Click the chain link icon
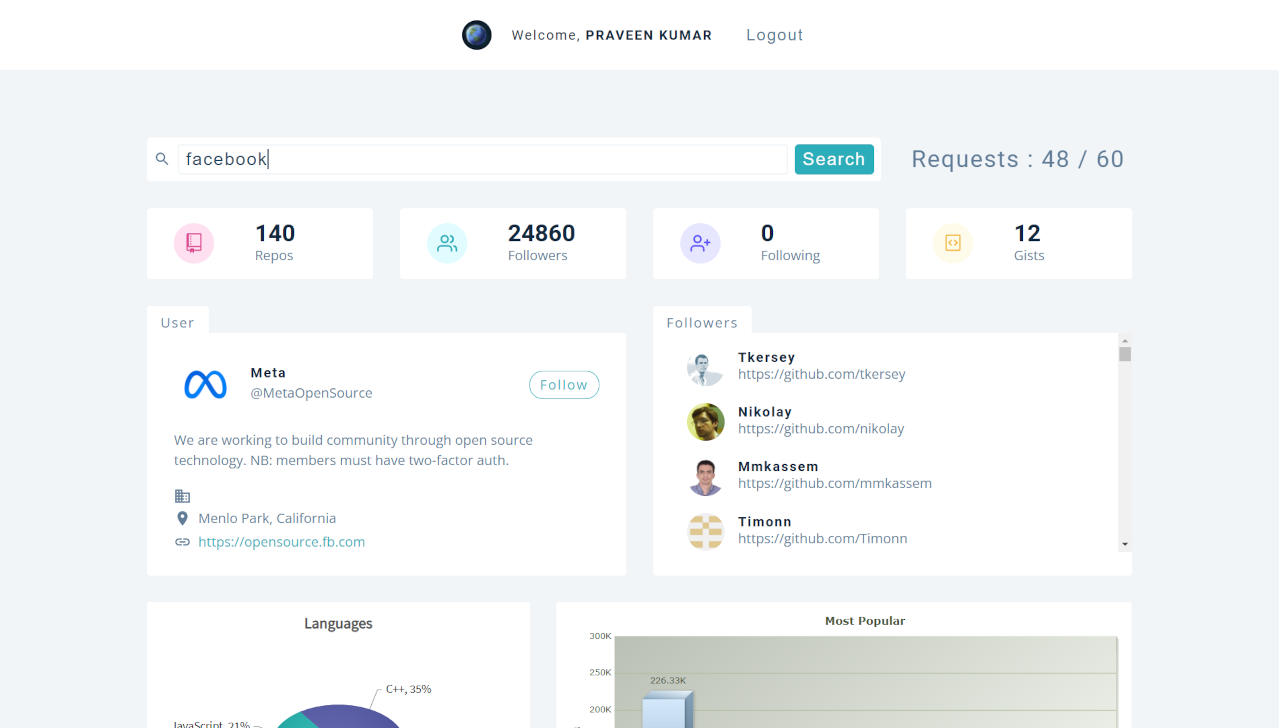Image resolution: width=1280 pixels, height=728 pixels. (182, 542)
